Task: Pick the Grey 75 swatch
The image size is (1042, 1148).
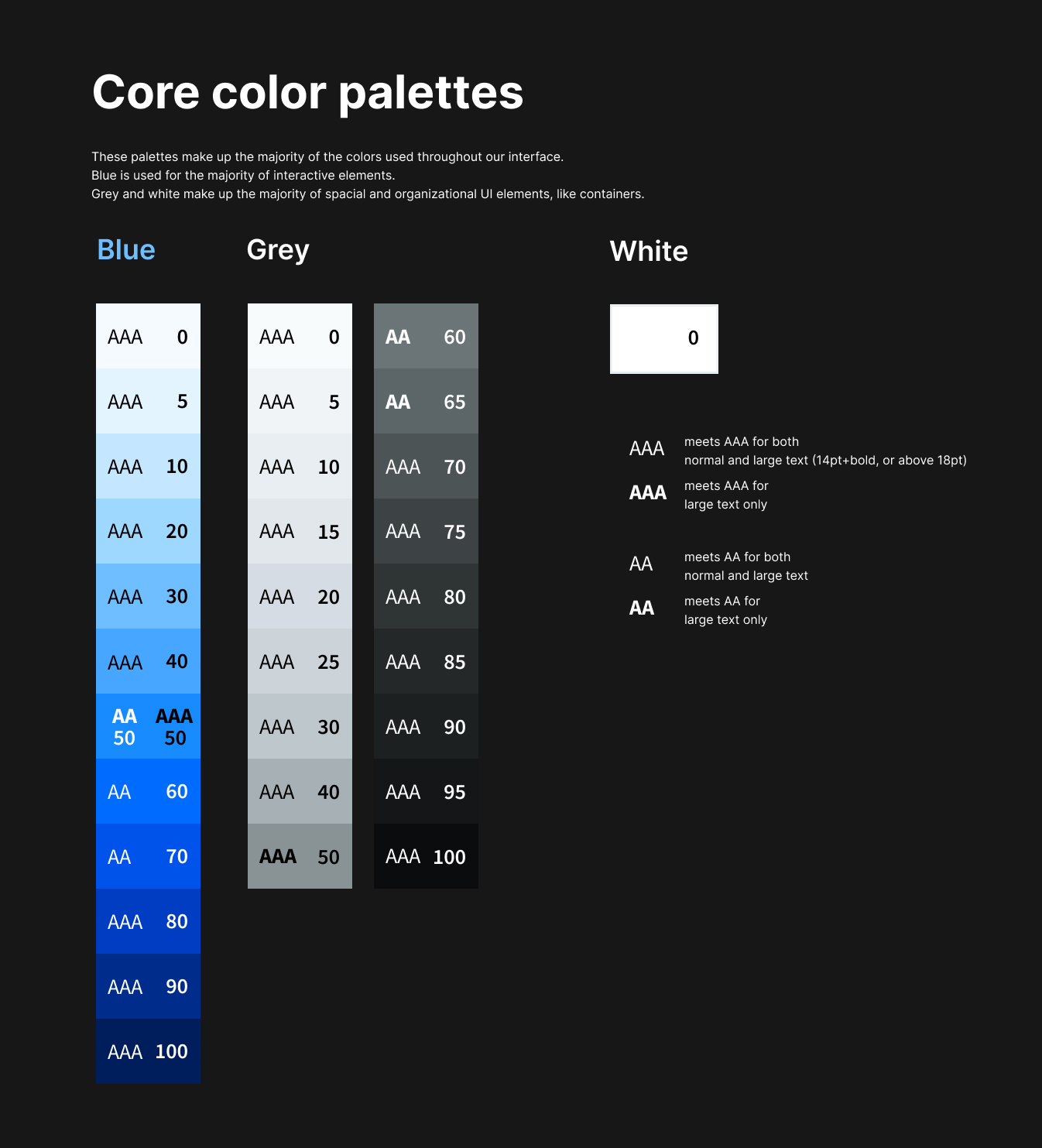Action: click(426, 531)
